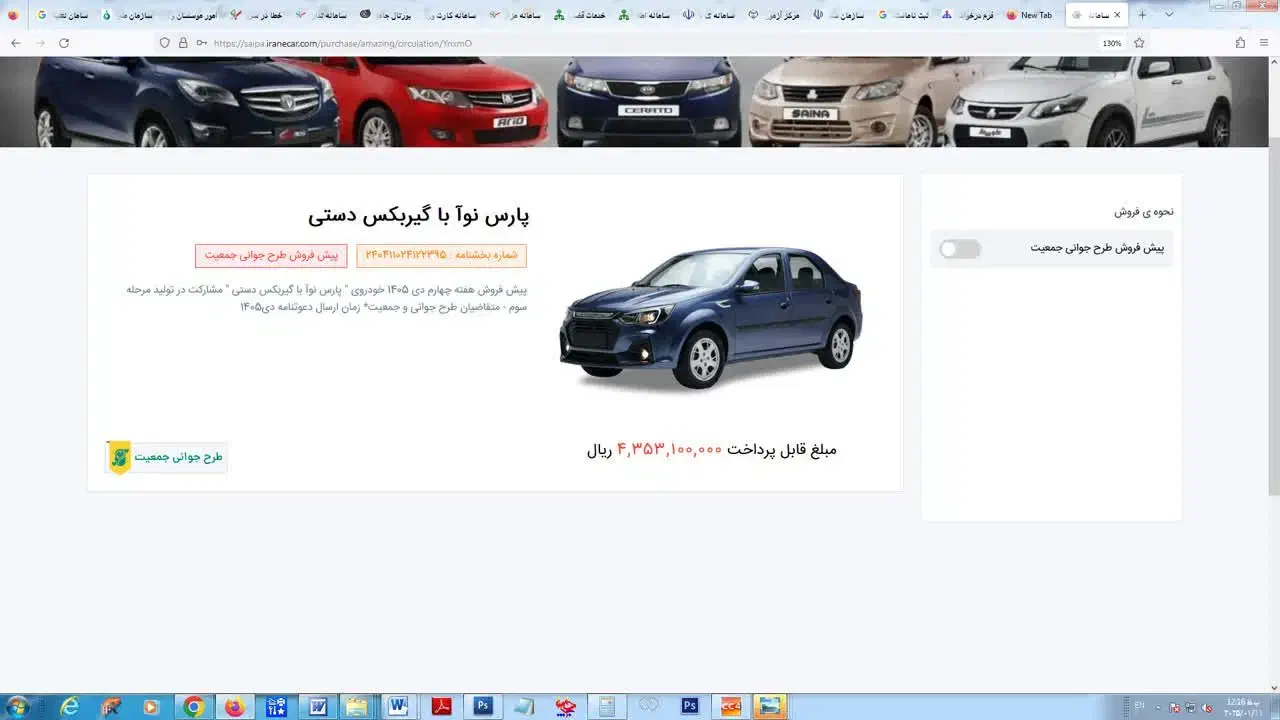The height and width of the screenshot is (720, 1280).
Task: Open Google Chrome from the taskbar
Action: click(193, 707)
